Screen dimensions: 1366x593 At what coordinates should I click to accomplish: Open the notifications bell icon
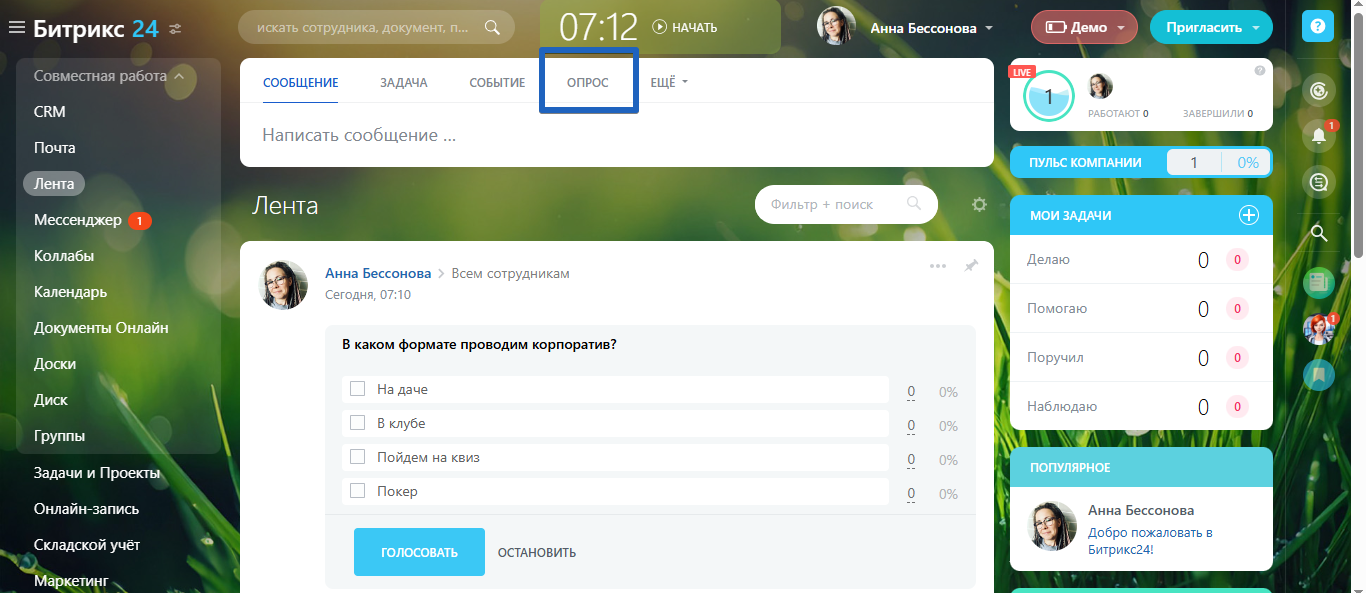pos(1319,136)
